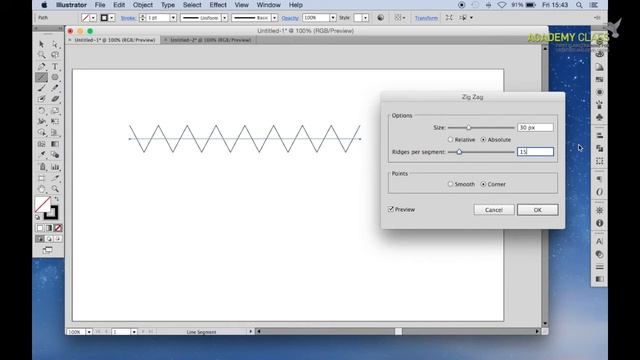This screenshot has width=640, height=360.
Task: Expand the Opacity value dropdown
Action: pos(333,18)
